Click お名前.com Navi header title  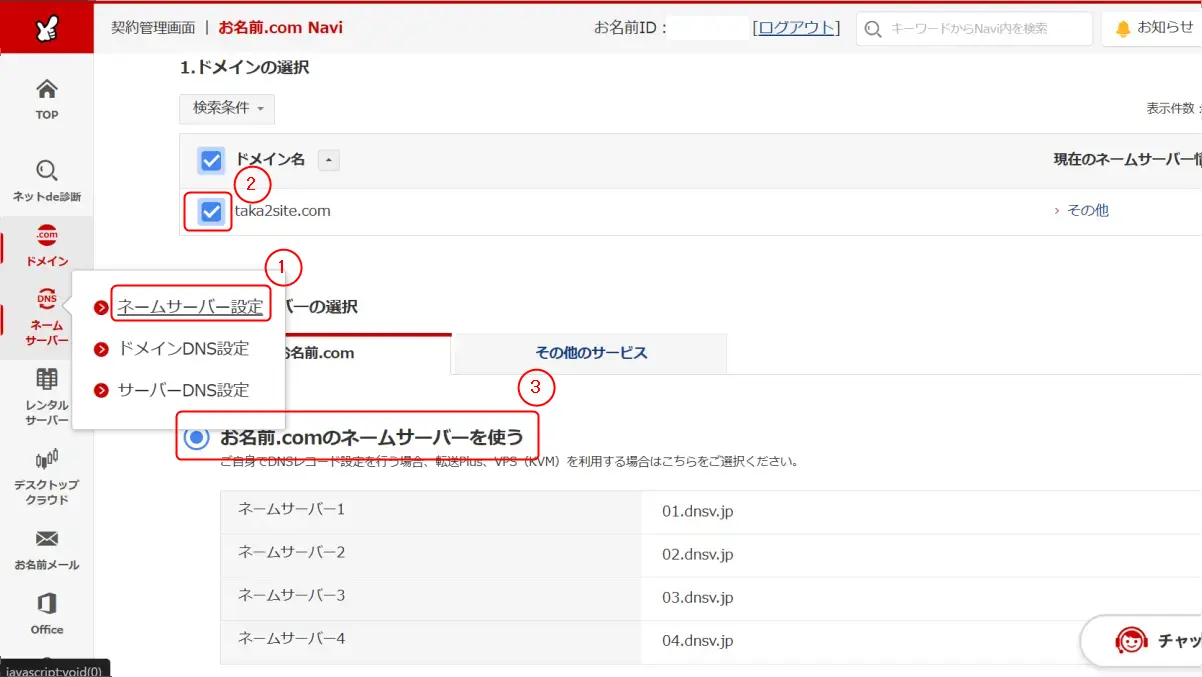click(281, 28)
